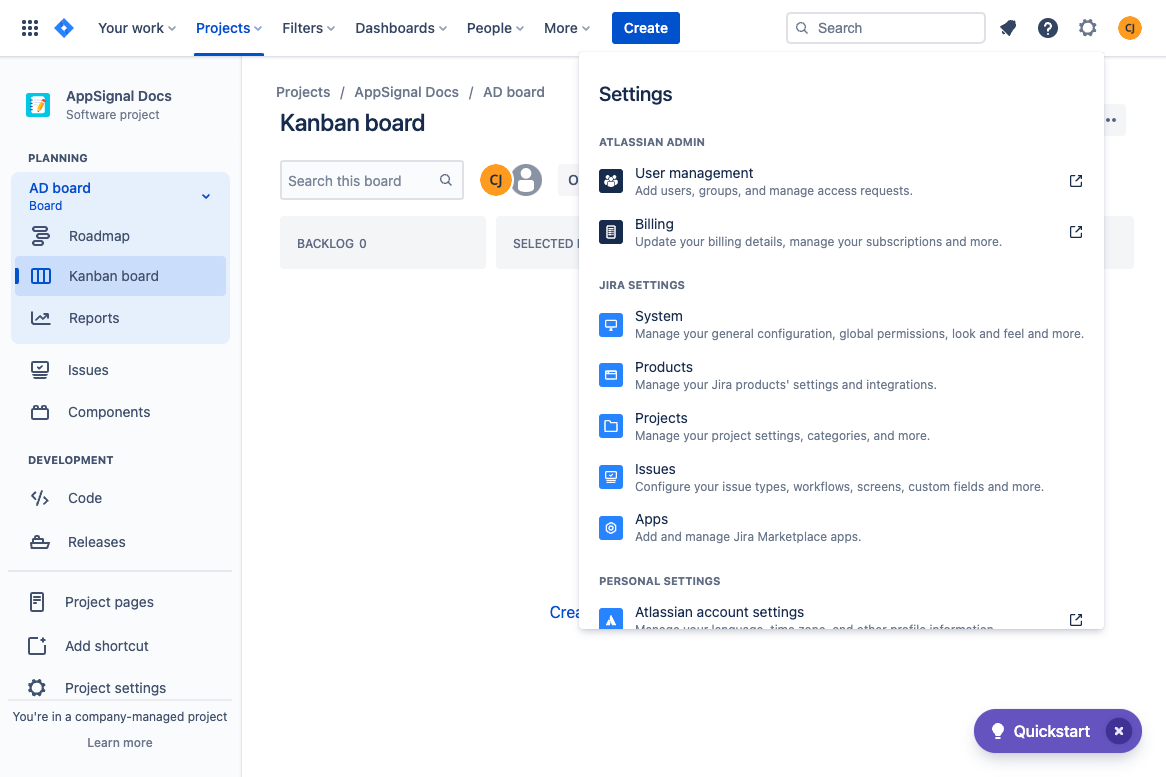Expand the Your work dropdown
The height and width of the screenshot is (777, 1166).
point(137,28)
